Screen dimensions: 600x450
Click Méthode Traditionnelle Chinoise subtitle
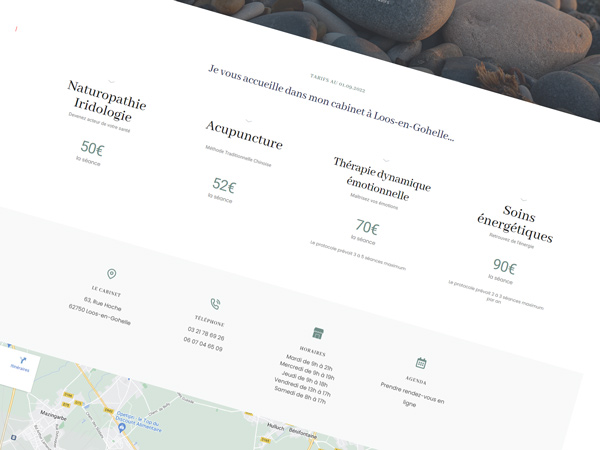(238, 156)
